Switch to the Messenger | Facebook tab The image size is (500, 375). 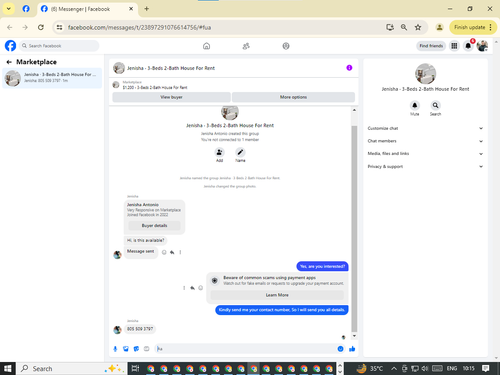(87, 9)
